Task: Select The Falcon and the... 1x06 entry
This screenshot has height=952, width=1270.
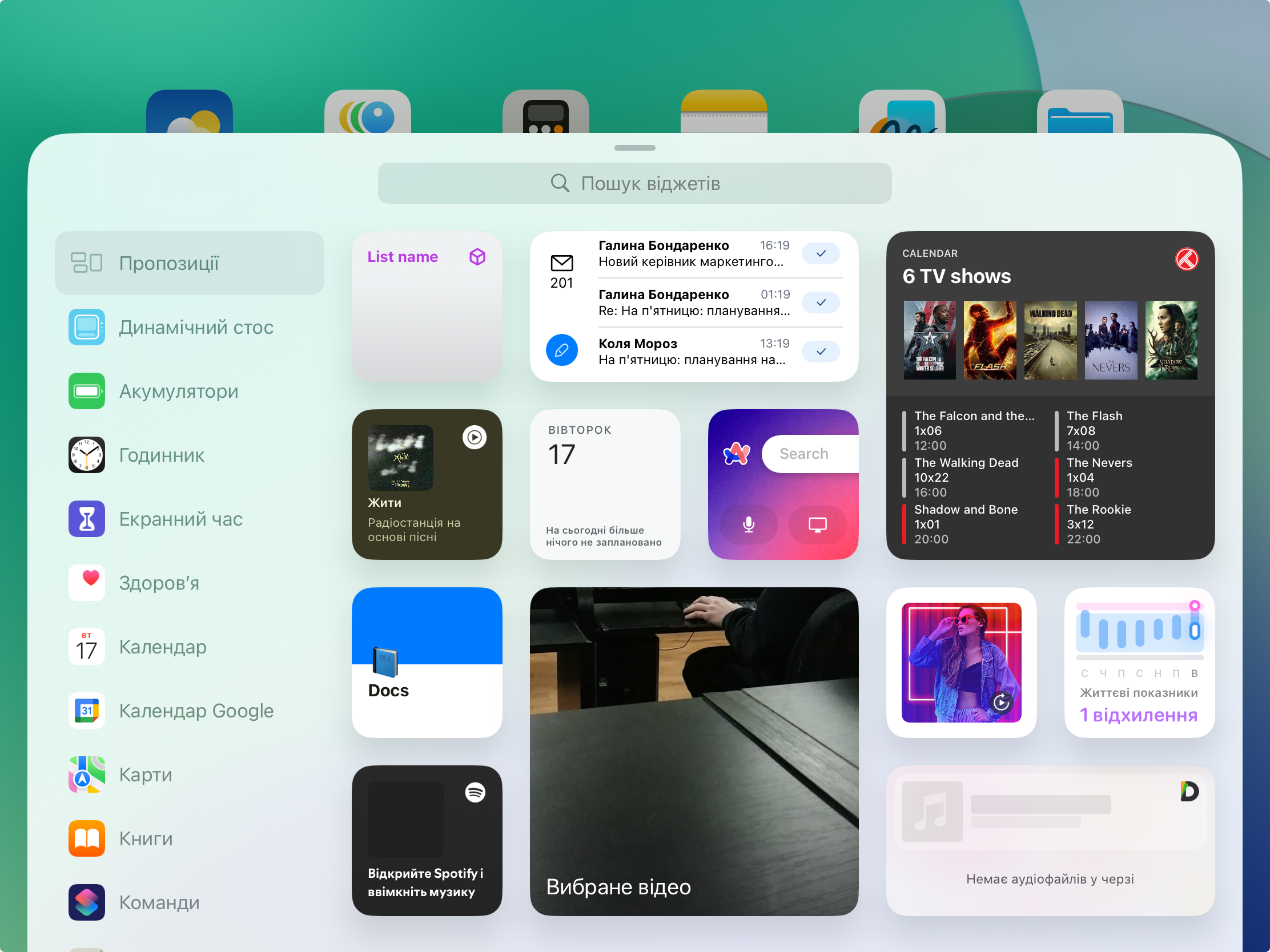Action: click(x=970, y=430)
